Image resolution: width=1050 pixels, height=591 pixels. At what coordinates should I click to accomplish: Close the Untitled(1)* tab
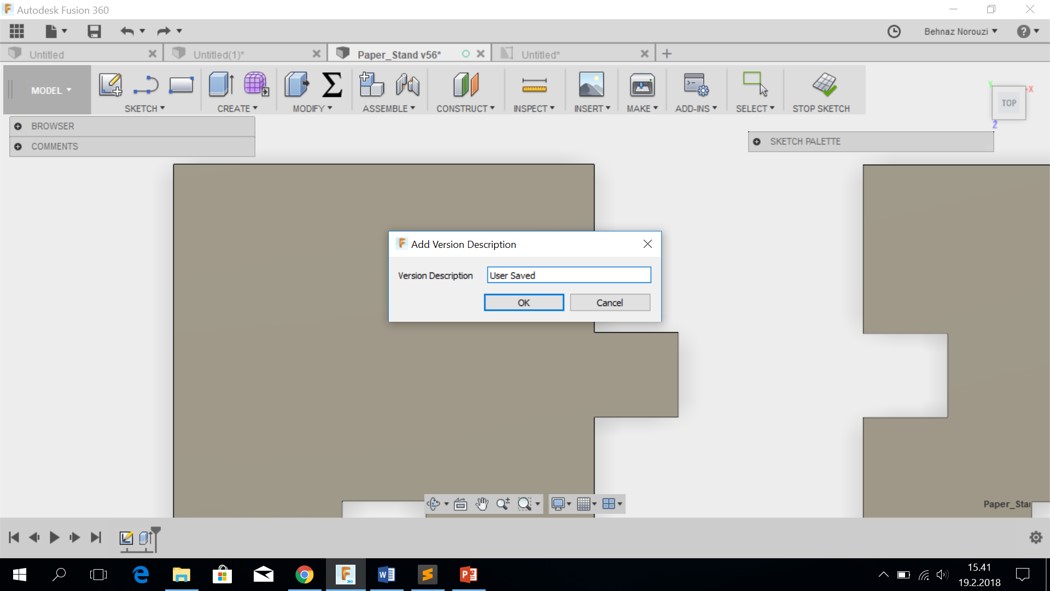(317, 54)
